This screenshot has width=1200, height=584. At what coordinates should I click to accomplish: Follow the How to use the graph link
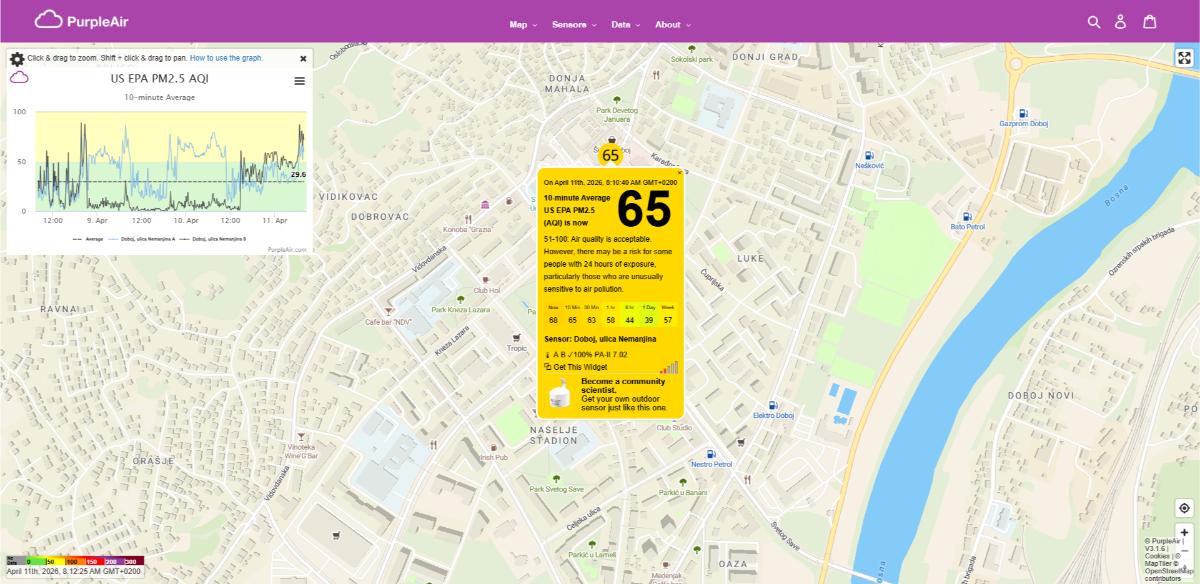point(225,58)
